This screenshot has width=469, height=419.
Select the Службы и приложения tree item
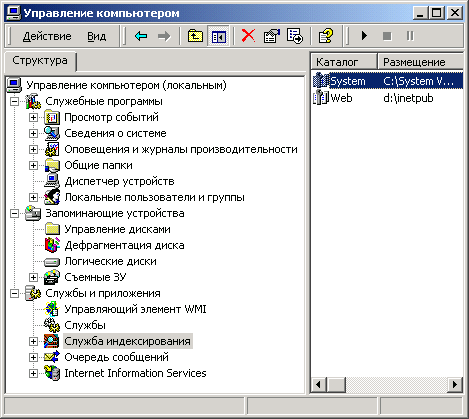pyautogui.click(x=103, y=293)
